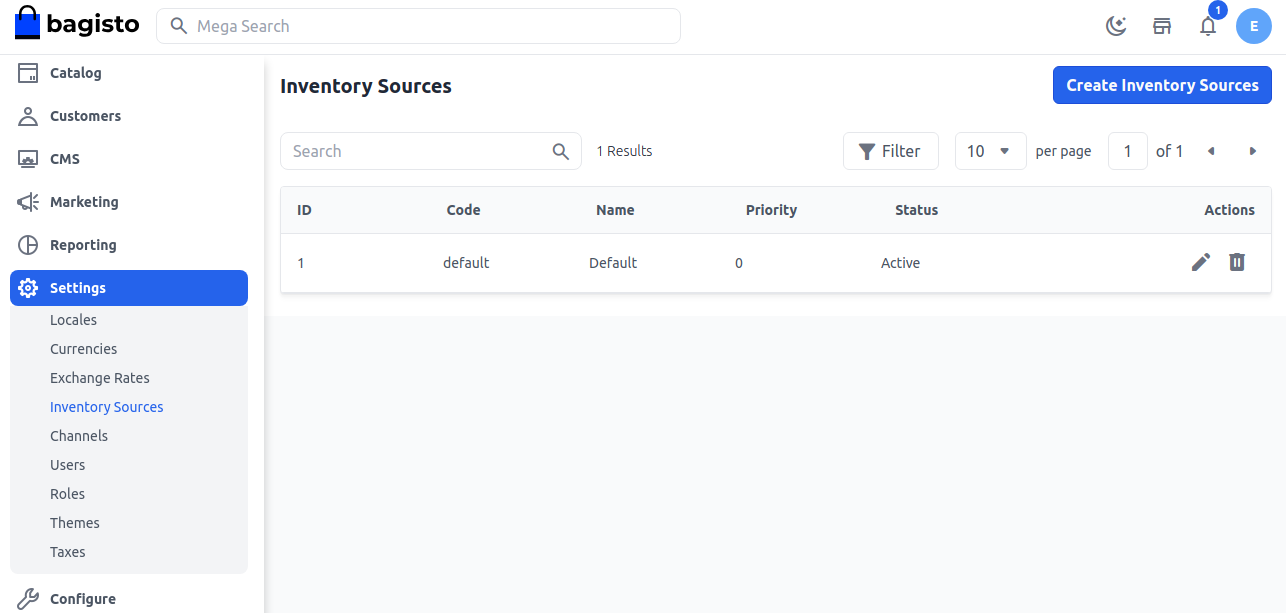Image resolution: width=1286 pixels, height=613 pixels.
Task: Open the storefront shop icon
Action: (x=1162, y=26)
